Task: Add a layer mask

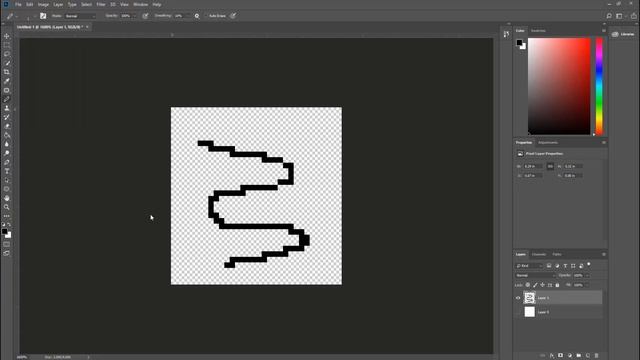Action: (560, 356)
